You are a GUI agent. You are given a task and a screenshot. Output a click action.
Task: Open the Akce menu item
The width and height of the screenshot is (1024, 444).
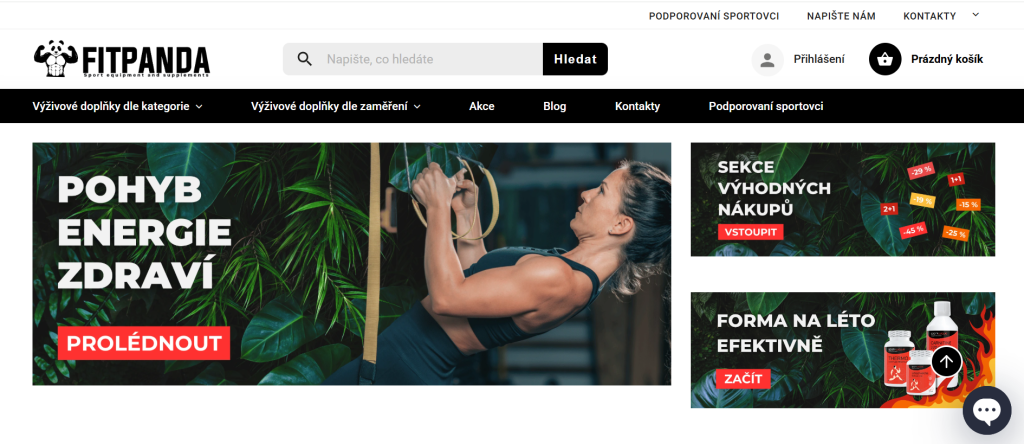(x=482, y=106)
